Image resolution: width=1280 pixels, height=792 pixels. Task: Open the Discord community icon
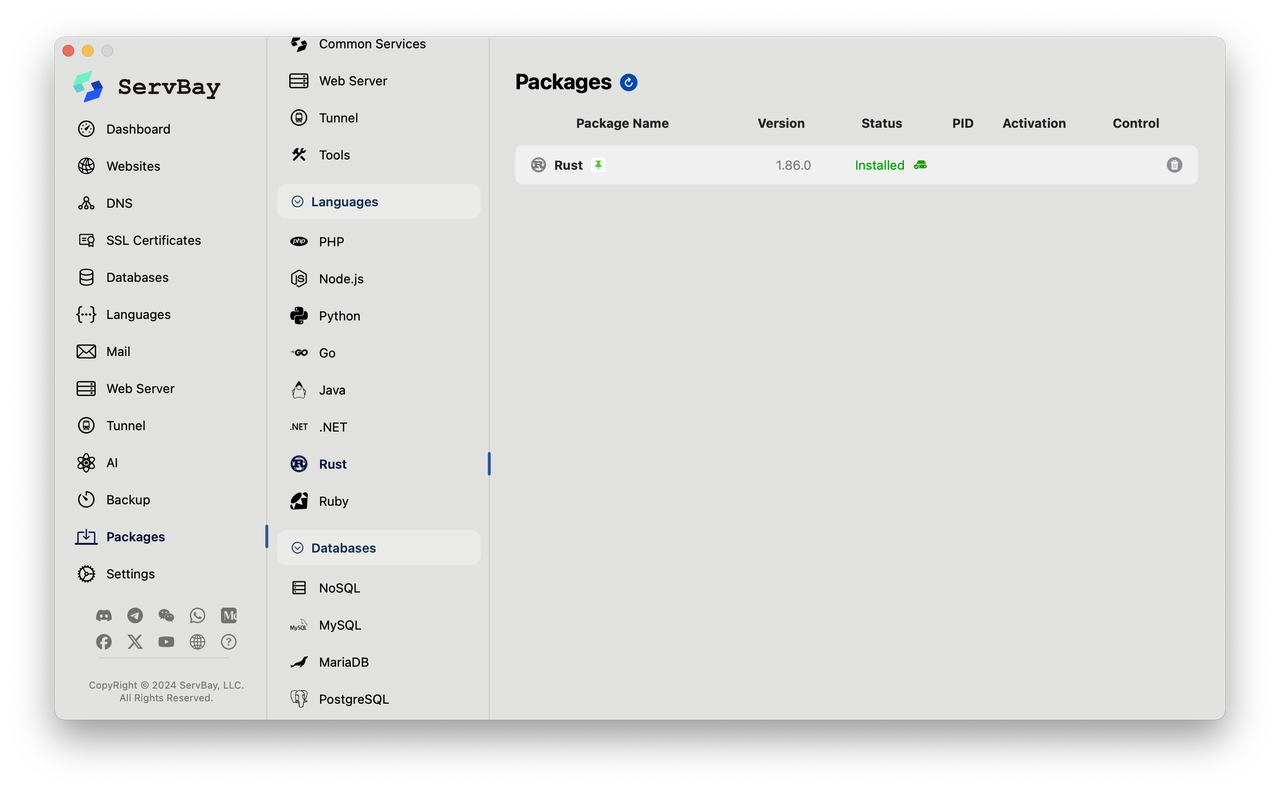coord(104,616)
